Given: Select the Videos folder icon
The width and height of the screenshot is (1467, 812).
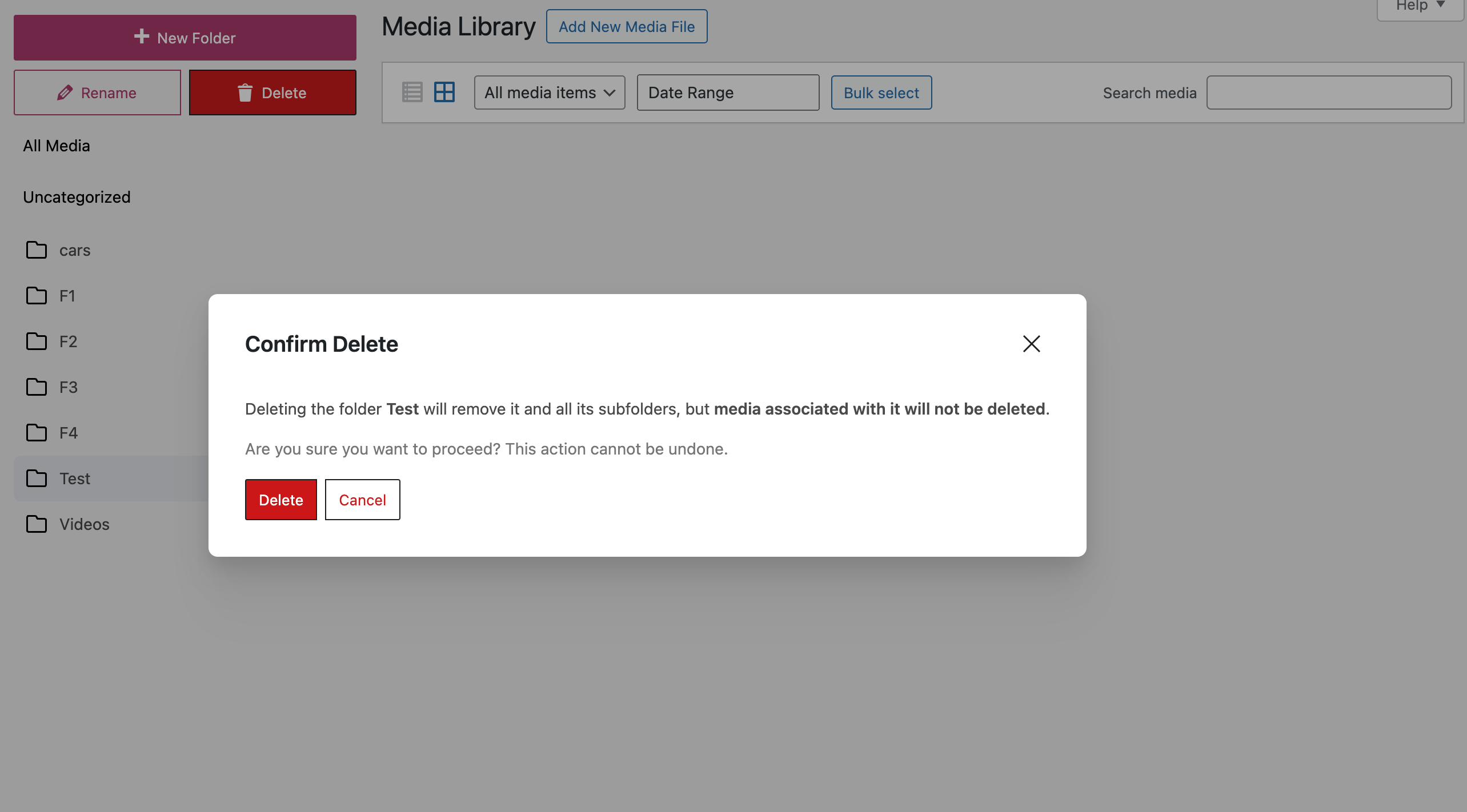Looking at the screenshot, I should point(37,524).
